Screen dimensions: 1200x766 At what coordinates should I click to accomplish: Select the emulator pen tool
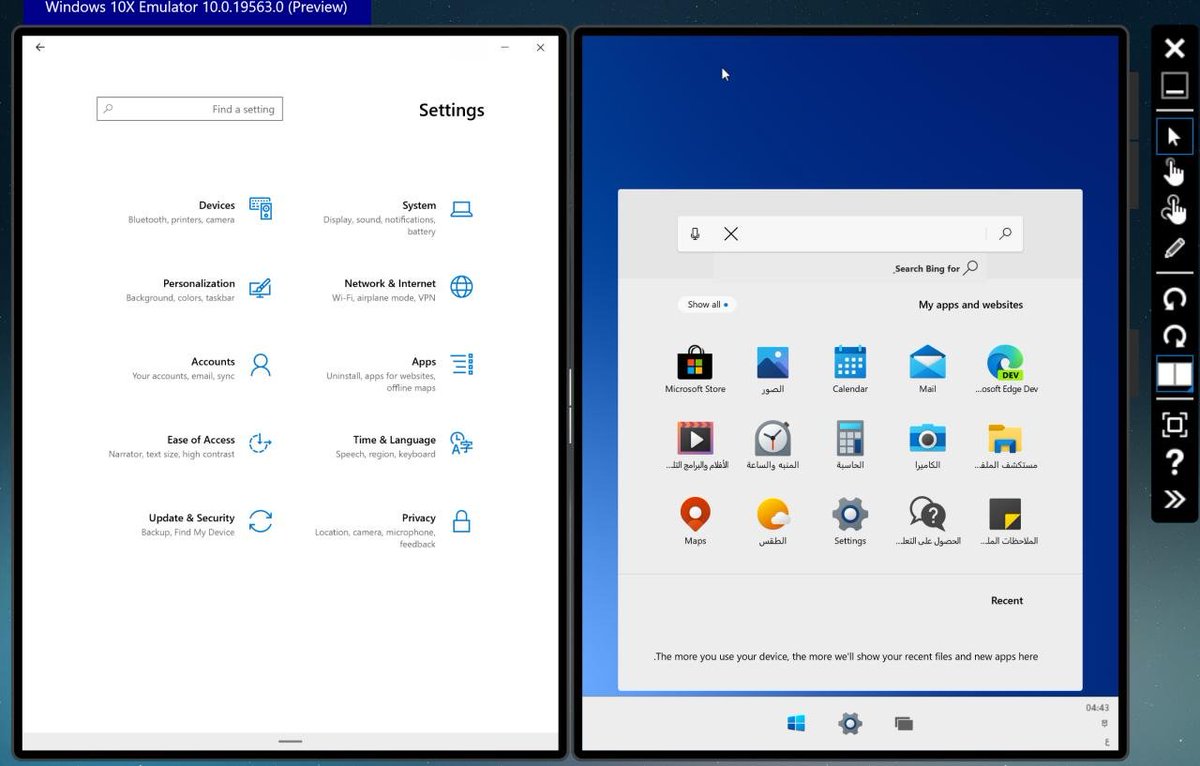1175,248
